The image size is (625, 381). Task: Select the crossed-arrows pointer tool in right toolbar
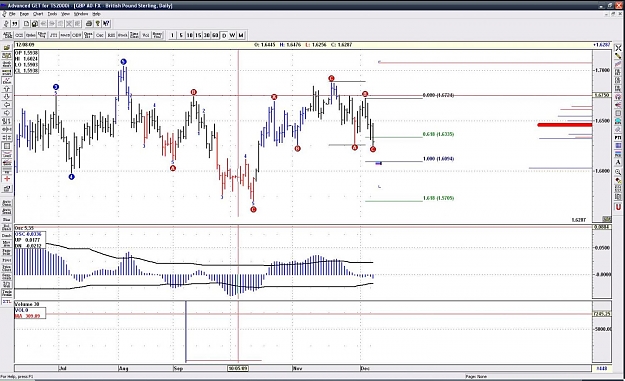click(618, 48)
